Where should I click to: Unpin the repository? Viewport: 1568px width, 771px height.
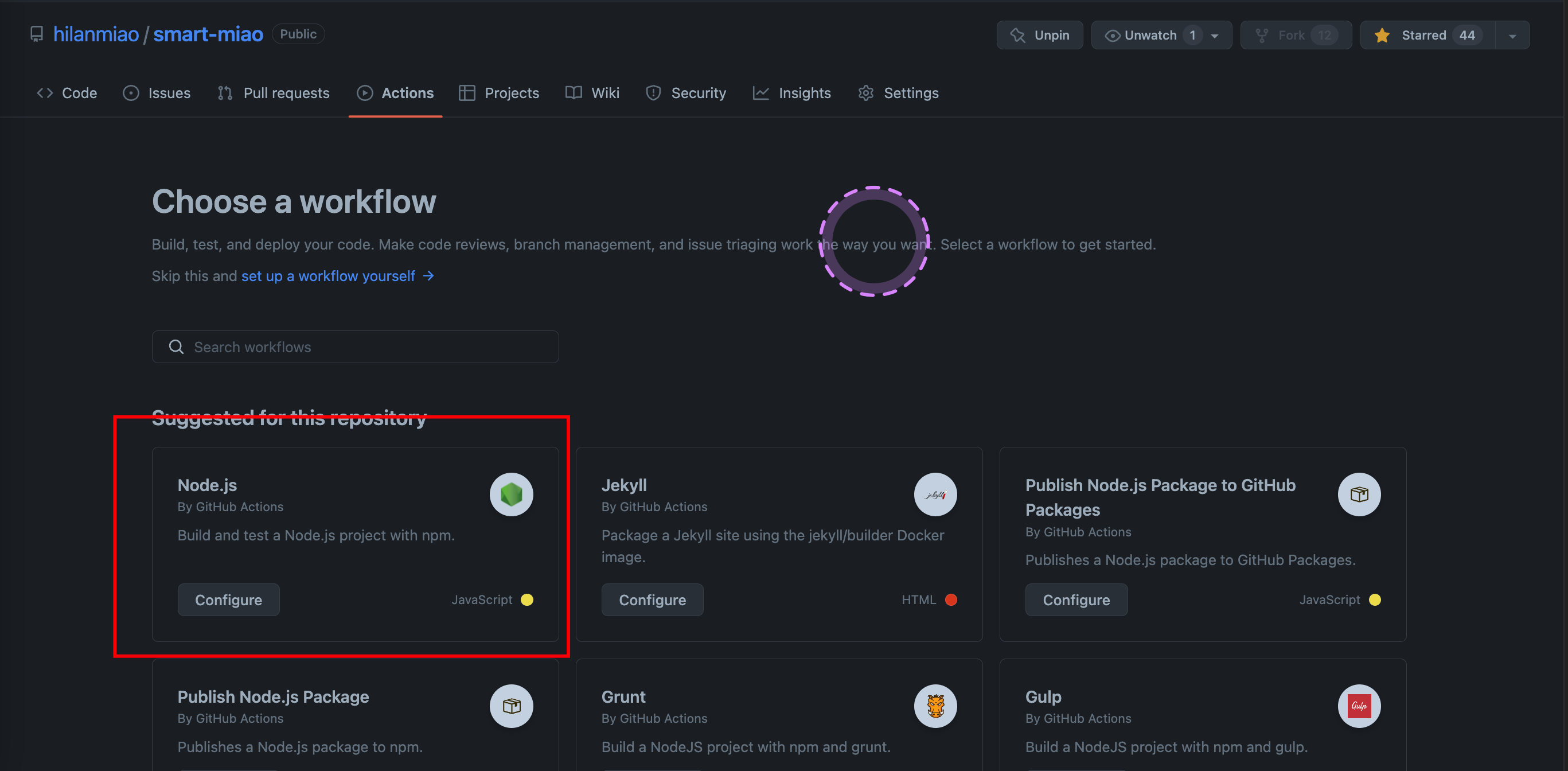(1040, 36)
